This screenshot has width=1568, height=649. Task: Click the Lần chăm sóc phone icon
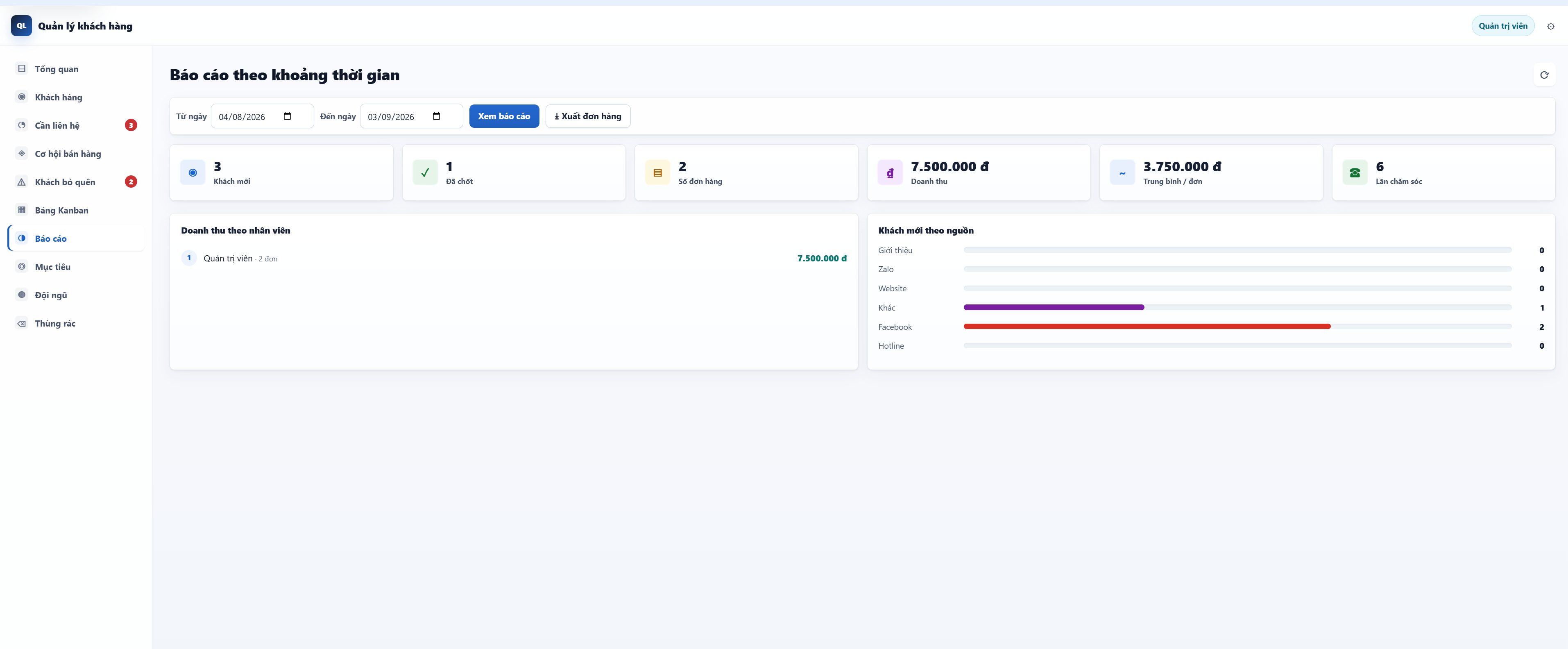click(x=1355, y=173)
